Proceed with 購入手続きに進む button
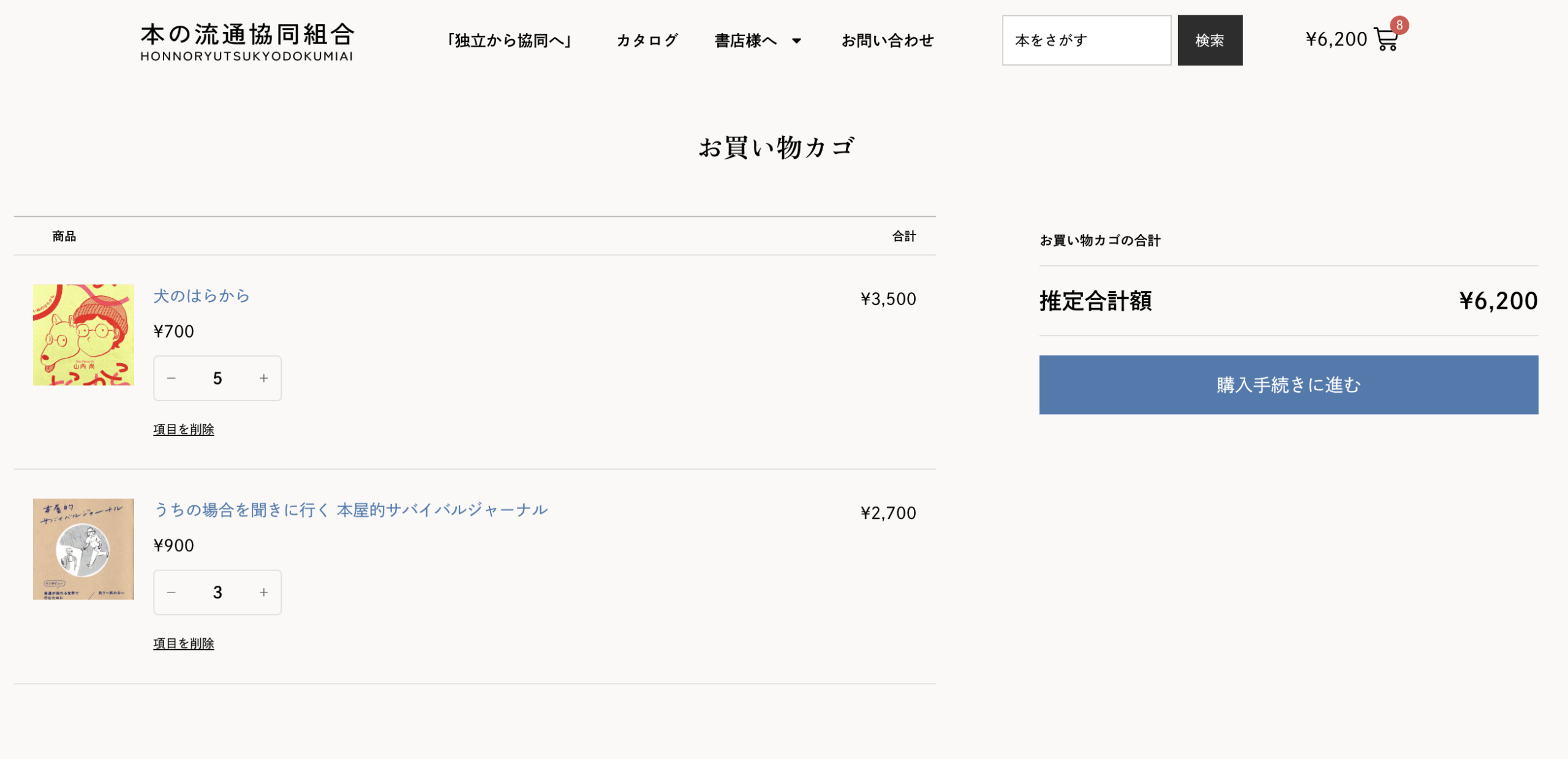The width and height of the screenshot is (1568, 759). pyautogui.click(x=1288, y=385)
